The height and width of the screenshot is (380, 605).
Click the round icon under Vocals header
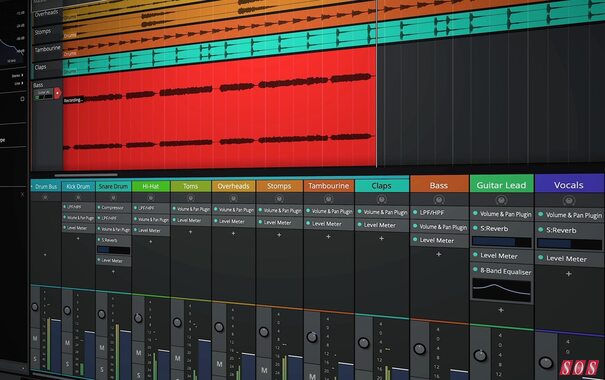(x=568, y=201)
